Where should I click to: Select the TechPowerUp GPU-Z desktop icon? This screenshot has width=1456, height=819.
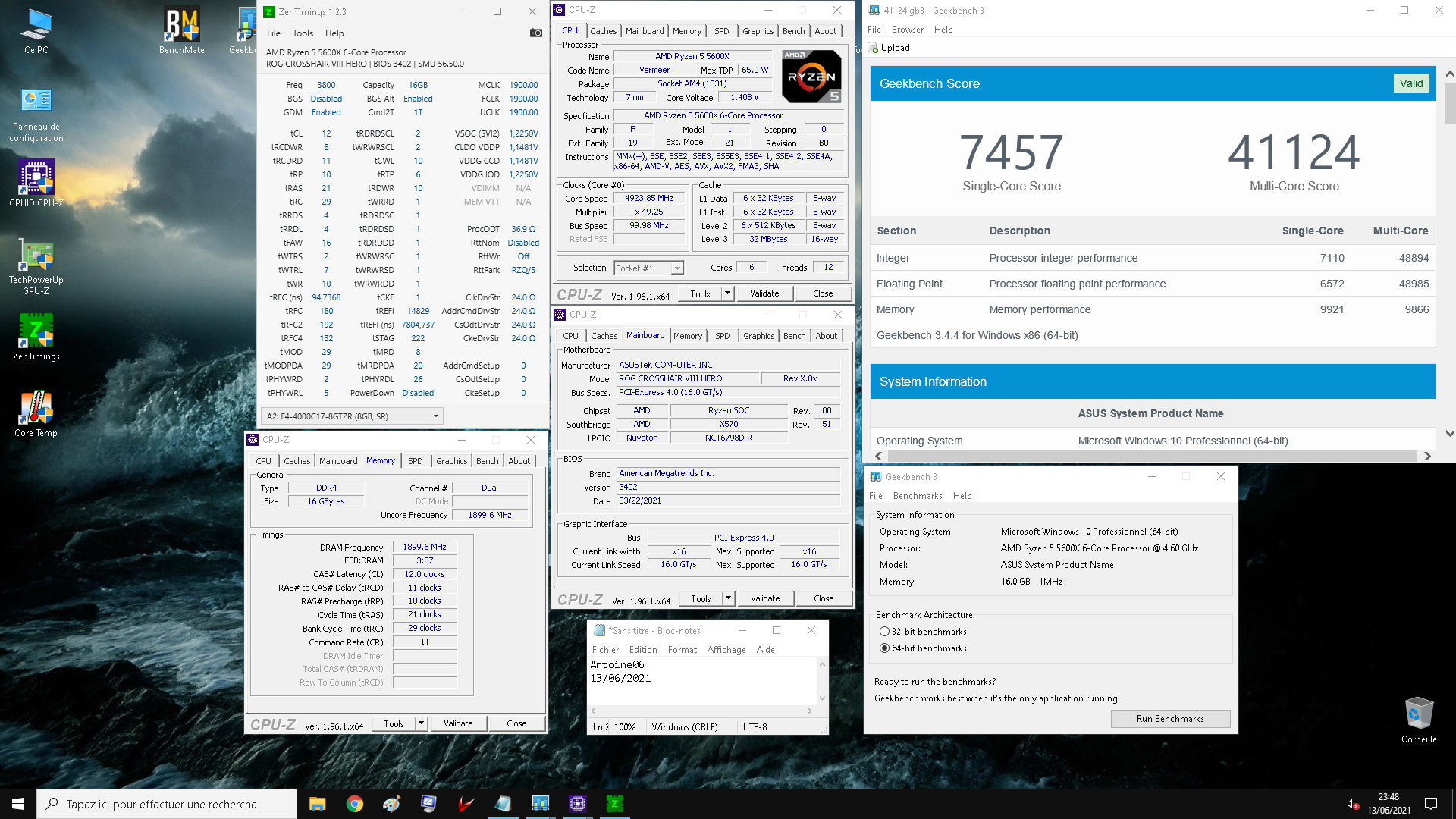pyautogui.click(x=36, y=266)
